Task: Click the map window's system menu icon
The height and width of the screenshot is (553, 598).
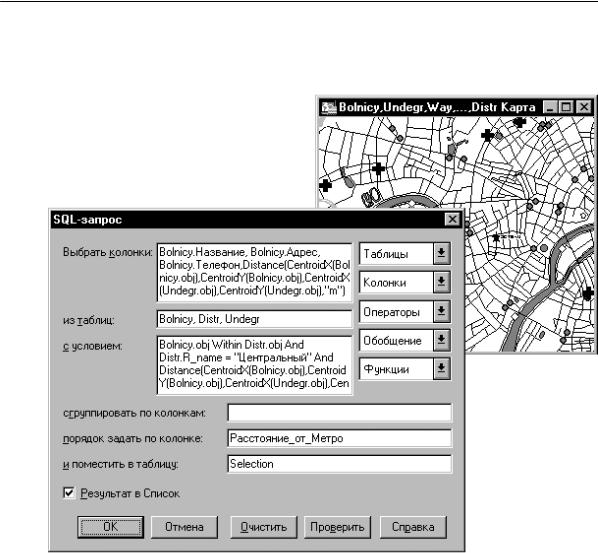Action: 329,107
